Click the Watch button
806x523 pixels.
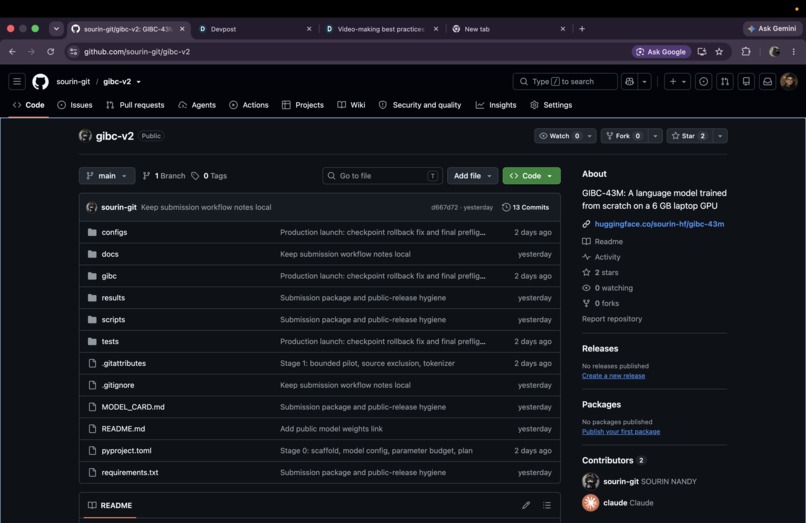point(559,136)
